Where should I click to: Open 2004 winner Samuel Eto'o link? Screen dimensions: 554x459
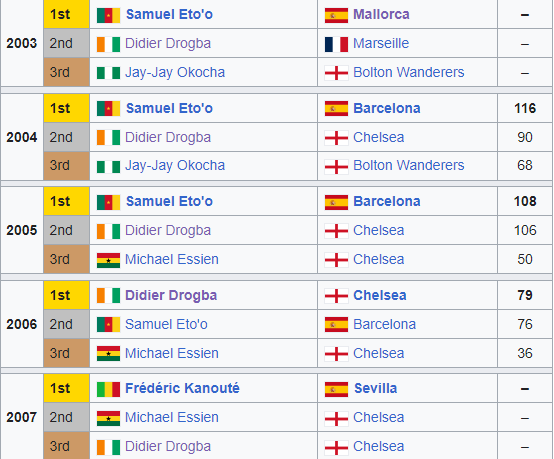click(169, 108)
